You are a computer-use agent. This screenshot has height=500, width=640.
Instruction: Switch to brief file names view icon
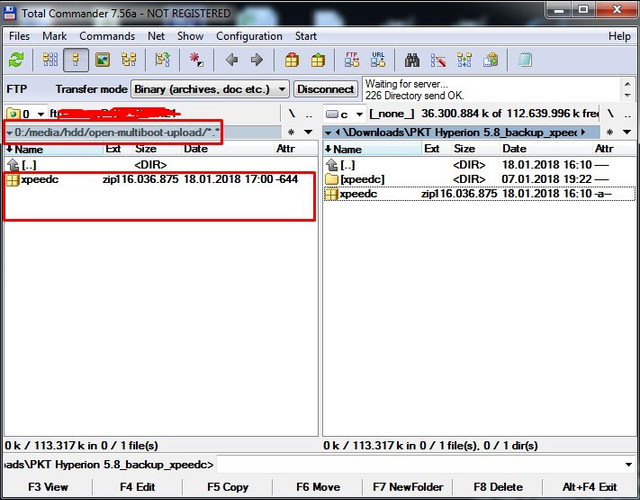pyautogui.click(x=50, y=60)
